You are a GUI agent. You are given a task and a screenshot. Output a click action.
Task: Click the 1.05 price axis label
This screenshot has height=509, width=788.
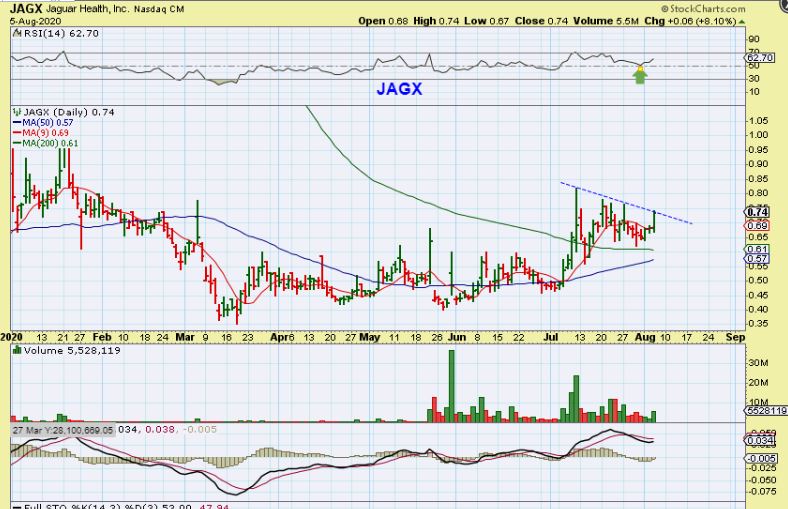(758, 121)
